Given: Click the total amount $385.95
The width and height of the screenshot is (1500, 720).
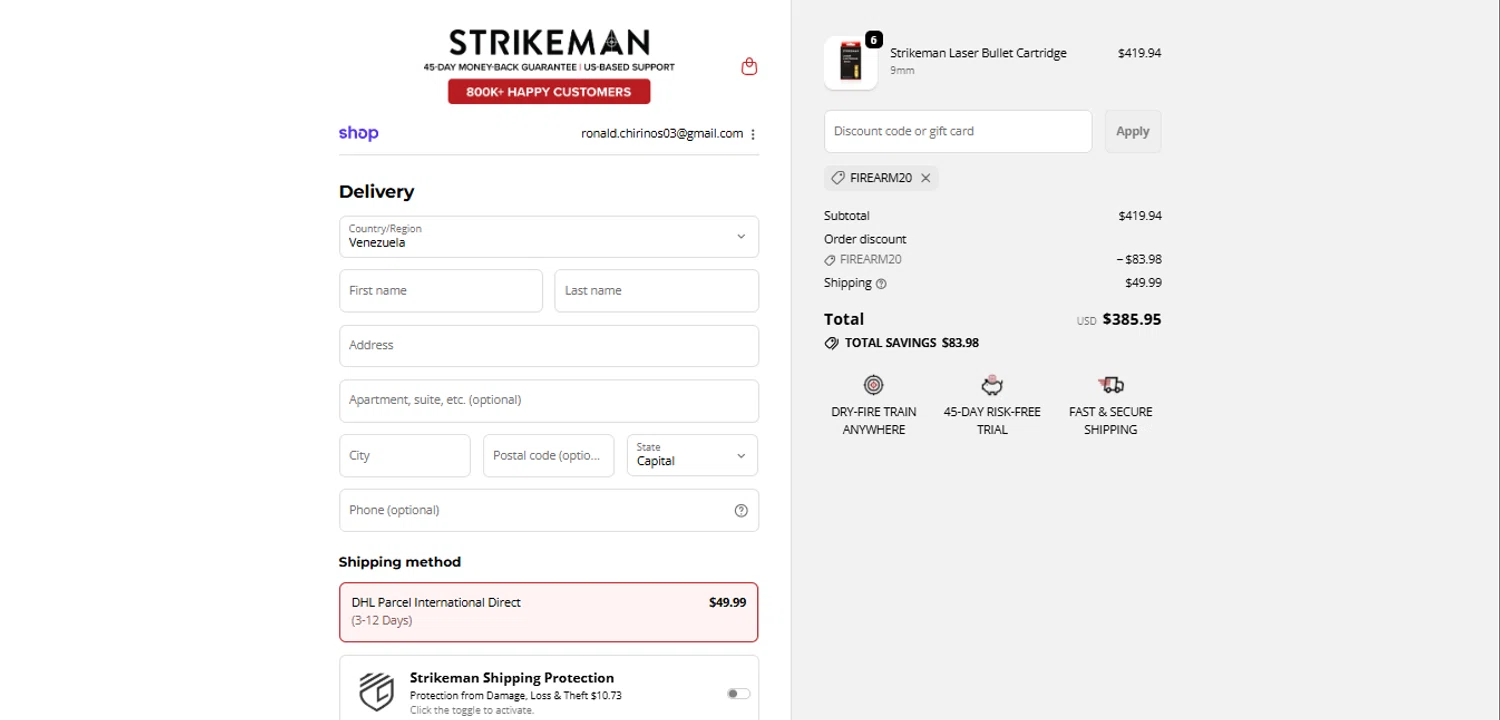Looking at the screenshot, I should coord(1132,320).
